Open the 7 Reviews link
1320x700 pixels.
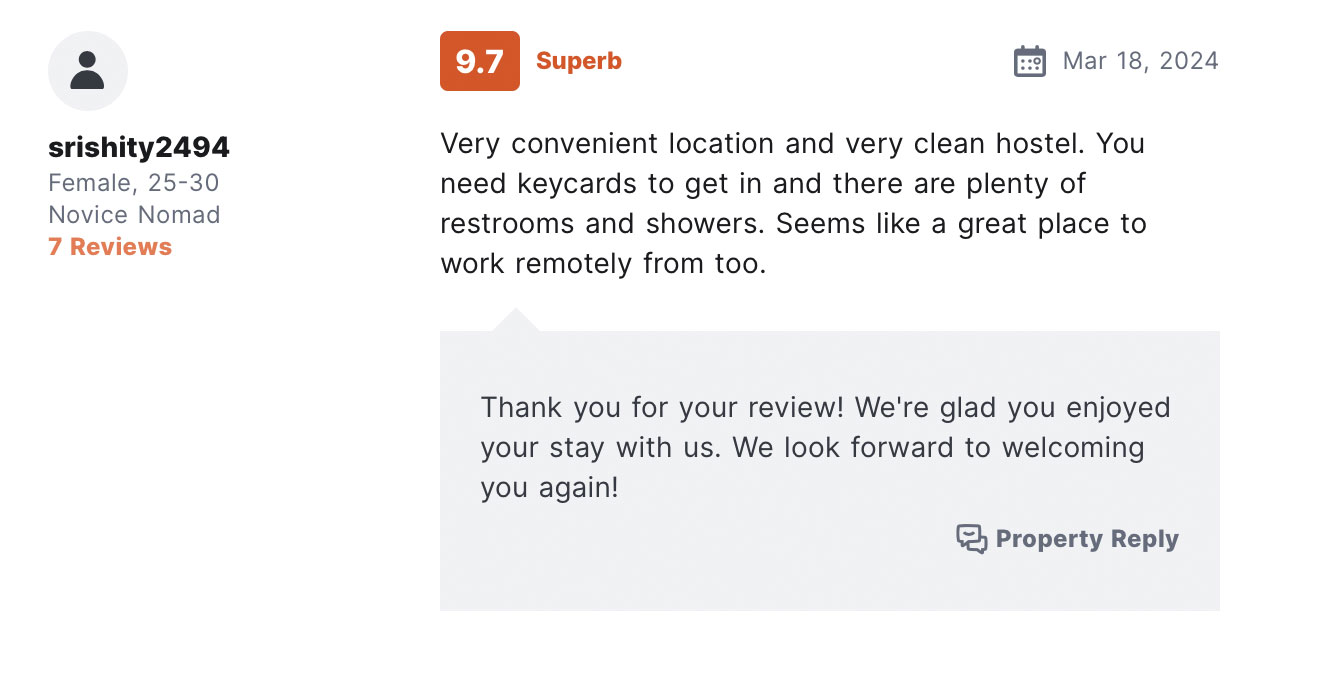pyautogui.click(x=110, y=247)
